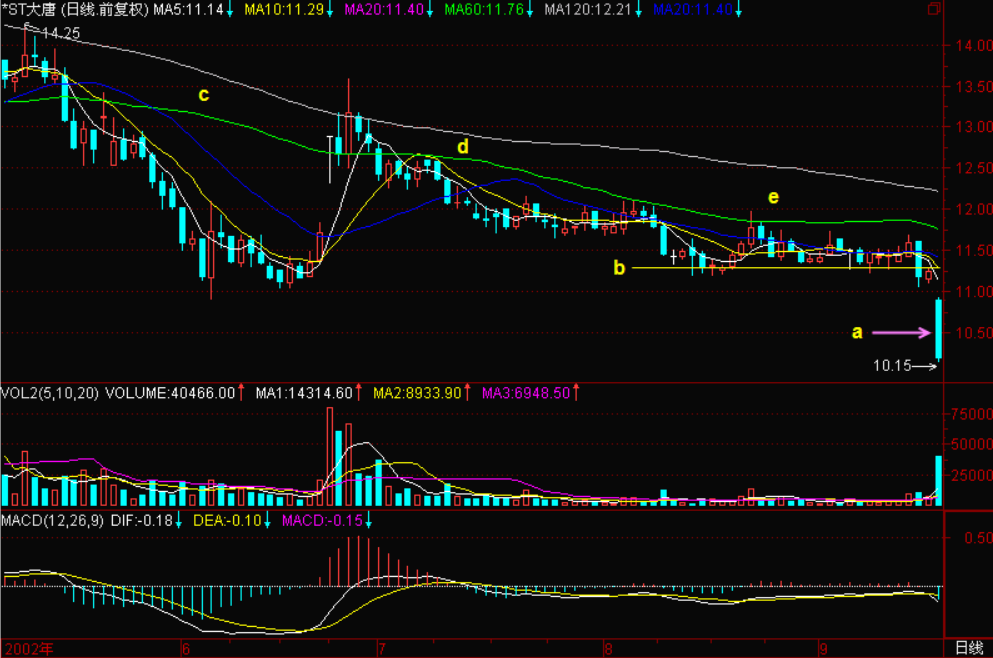Screen dimensions: 993x658
Task: Click the month 7 marker on the timeline
Action: coord(379,648)
